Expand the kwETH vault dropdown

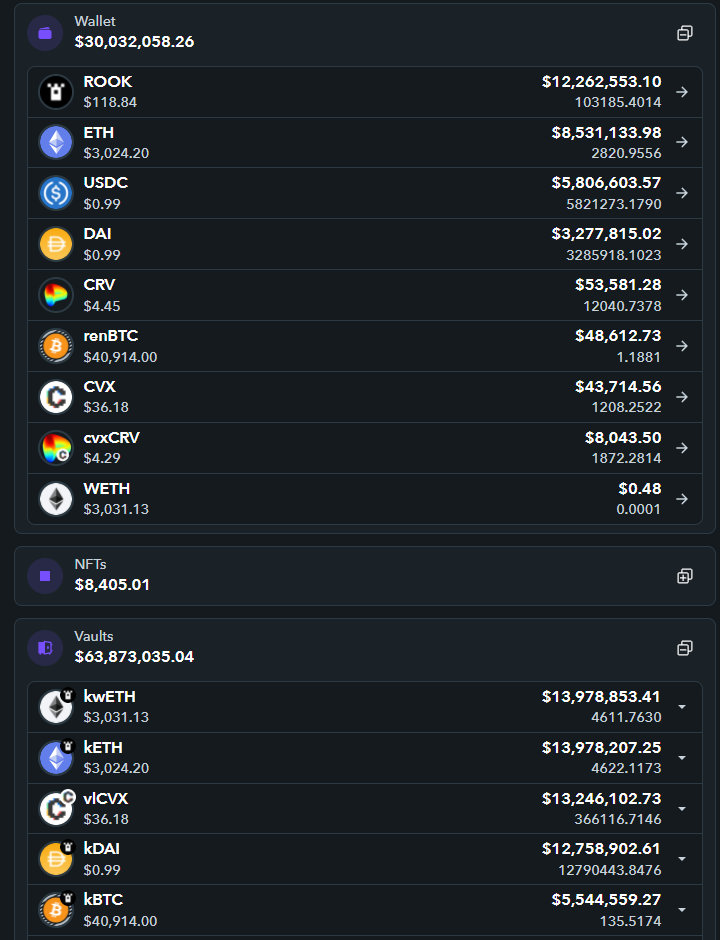[x=682, y=707]
